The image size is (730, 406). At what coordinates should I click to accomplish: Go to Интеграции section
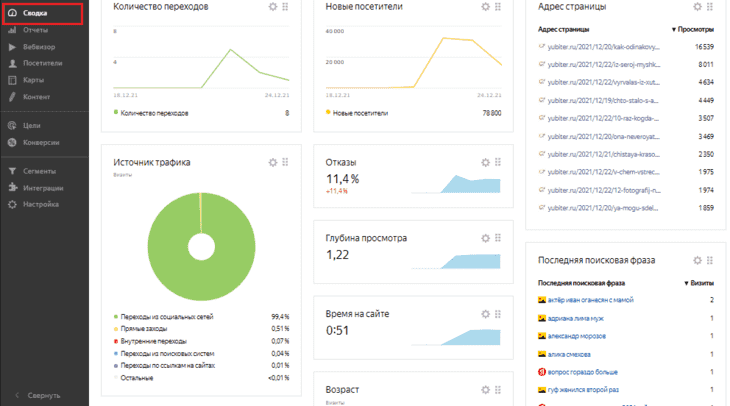[x=42, y=188]
